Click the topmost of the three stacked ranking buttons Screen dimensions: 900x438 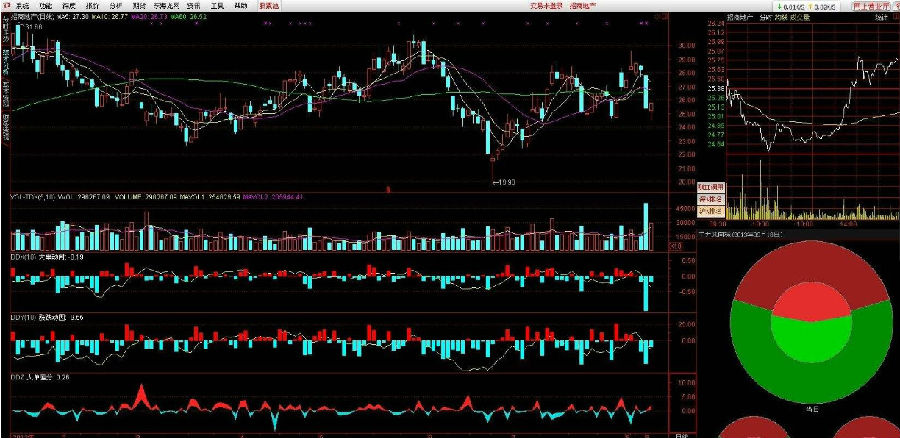pos(711,187)
